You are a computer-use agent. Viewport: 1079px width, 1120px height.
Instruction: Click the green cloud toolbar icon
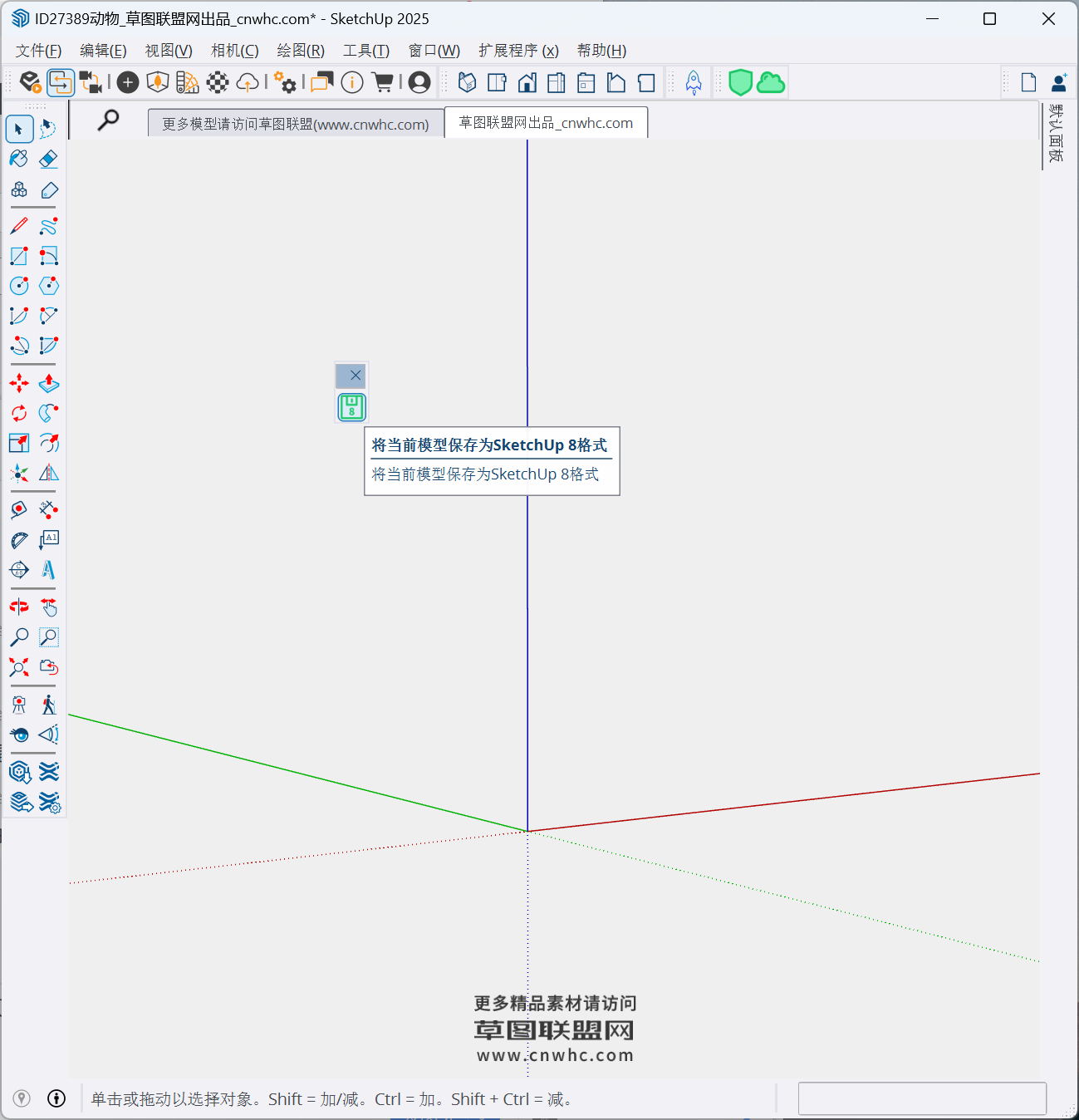pyautogui.click(x=771, y=82)
